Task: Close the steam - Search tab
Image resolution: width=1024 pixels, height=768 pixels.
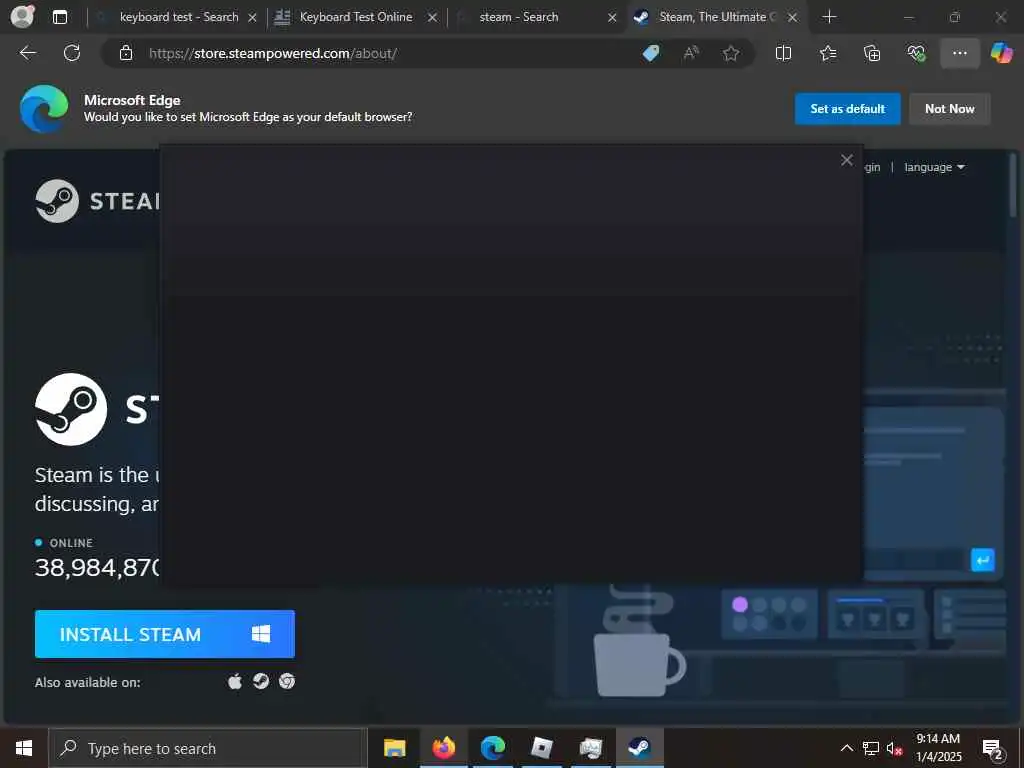Action: click(612, 18)
